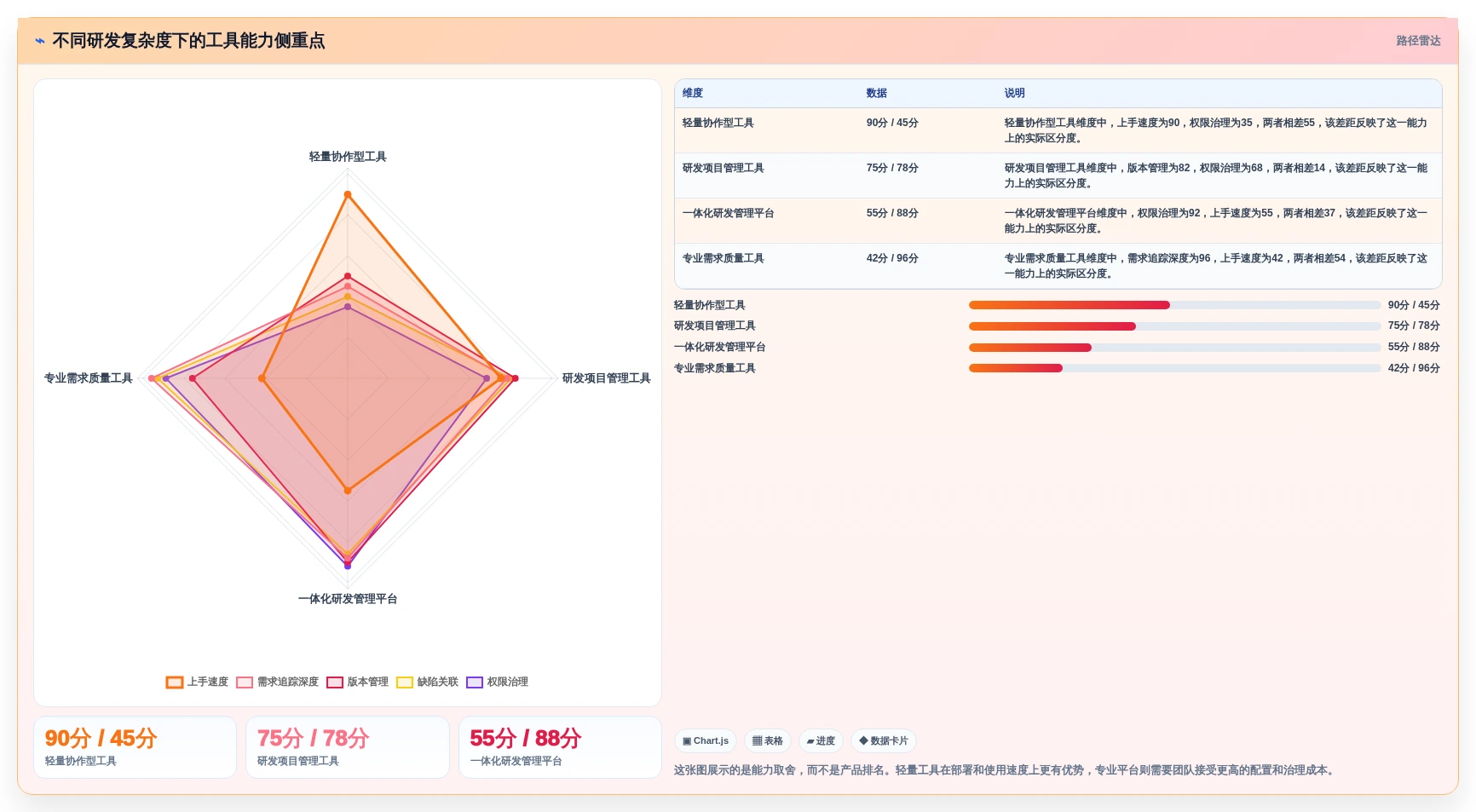Toggle the 需求追踪深度 legend swatch
The width and height of the screenshot is (1476, 812).
pyautogui.click(x=245, y=682)
